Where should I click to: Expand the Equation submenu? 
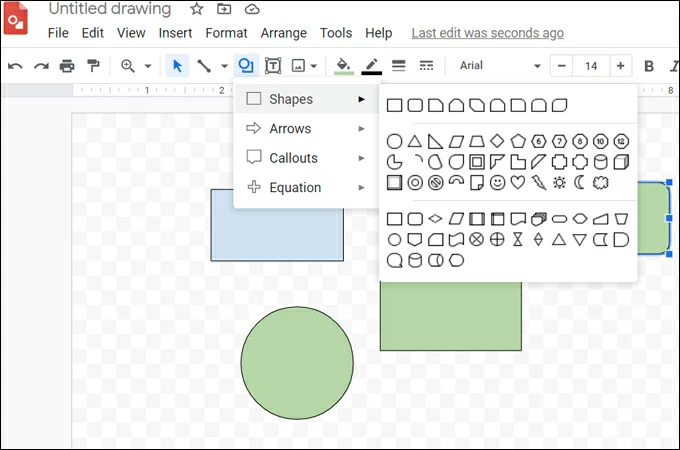(x=306, y=188)
